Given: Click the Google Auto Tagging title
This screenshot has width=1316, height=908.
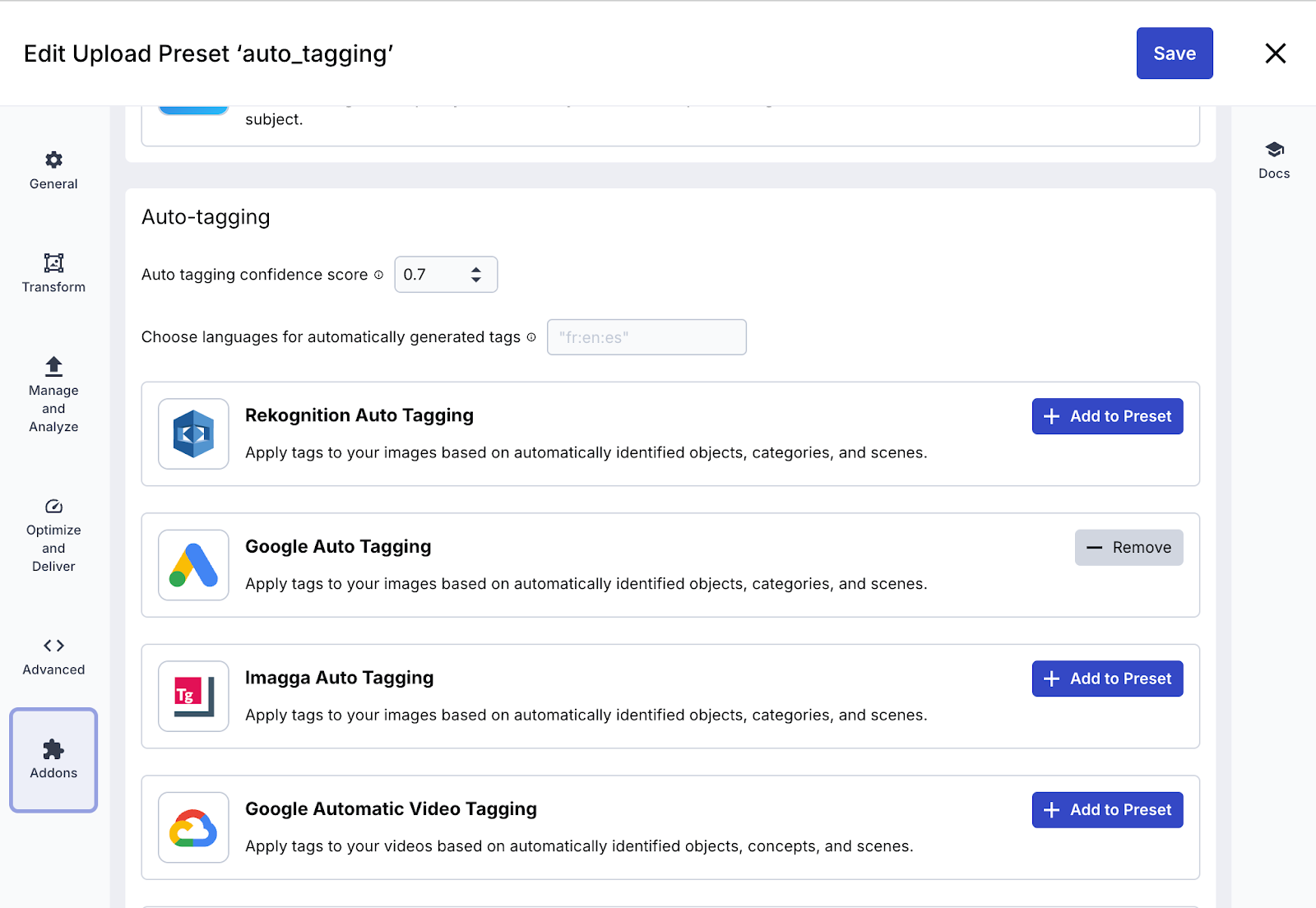Looking at the screenshot, I should pyautogui.click(x=338, y=547).
